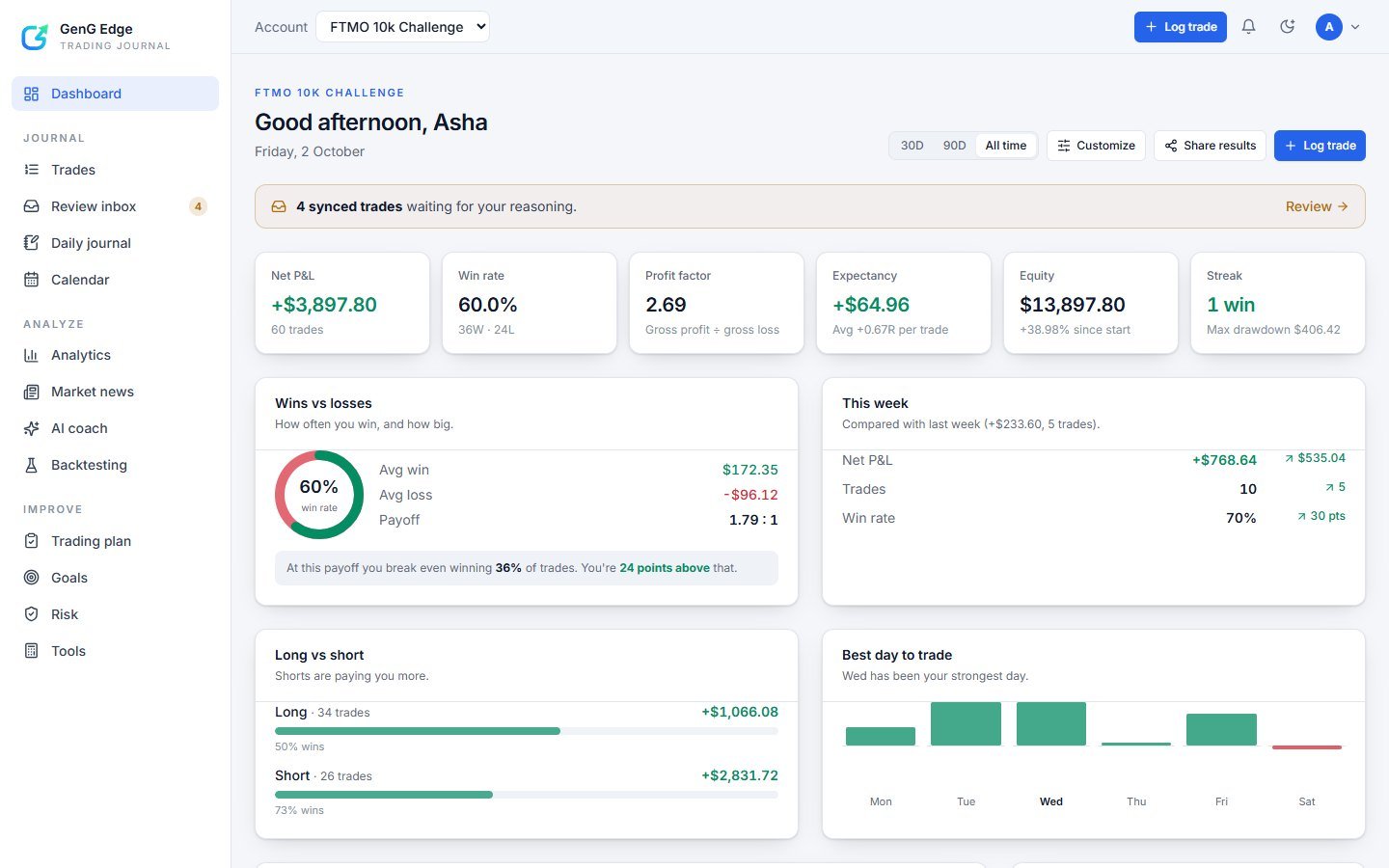
Task: Follow the Review link in banner
Action: pyautogui.click(x=1317, y=206)
